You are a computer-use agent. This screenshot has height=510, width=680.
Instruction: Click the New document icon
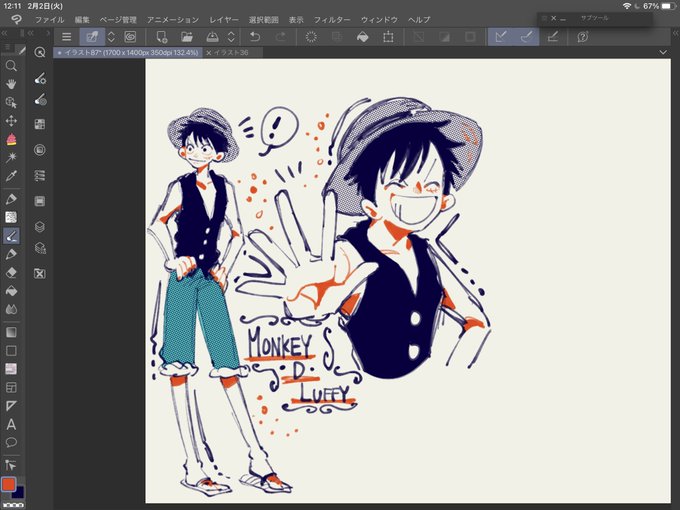tap(162, 37)
